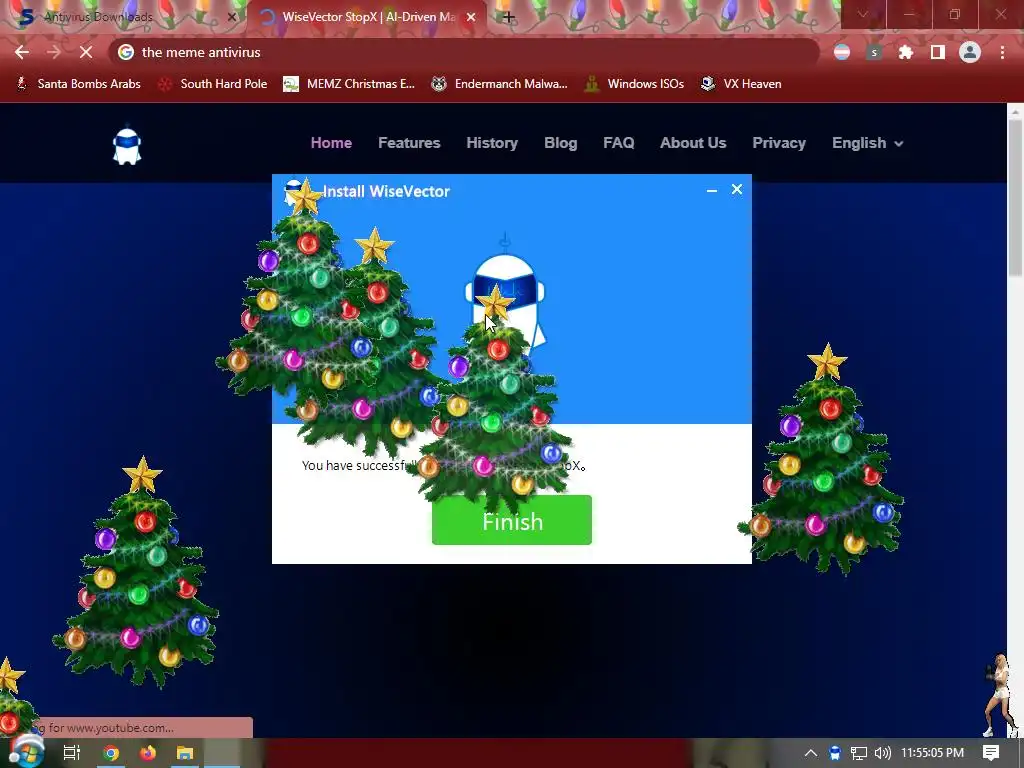Screen dimensions: 1024x768
Task: Go back to the previous page
Action: [22, 52]
